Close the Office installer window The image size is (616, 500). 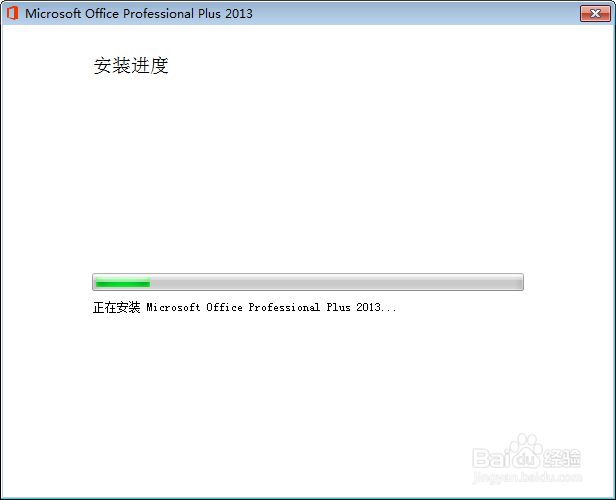(x=595, y=13)
